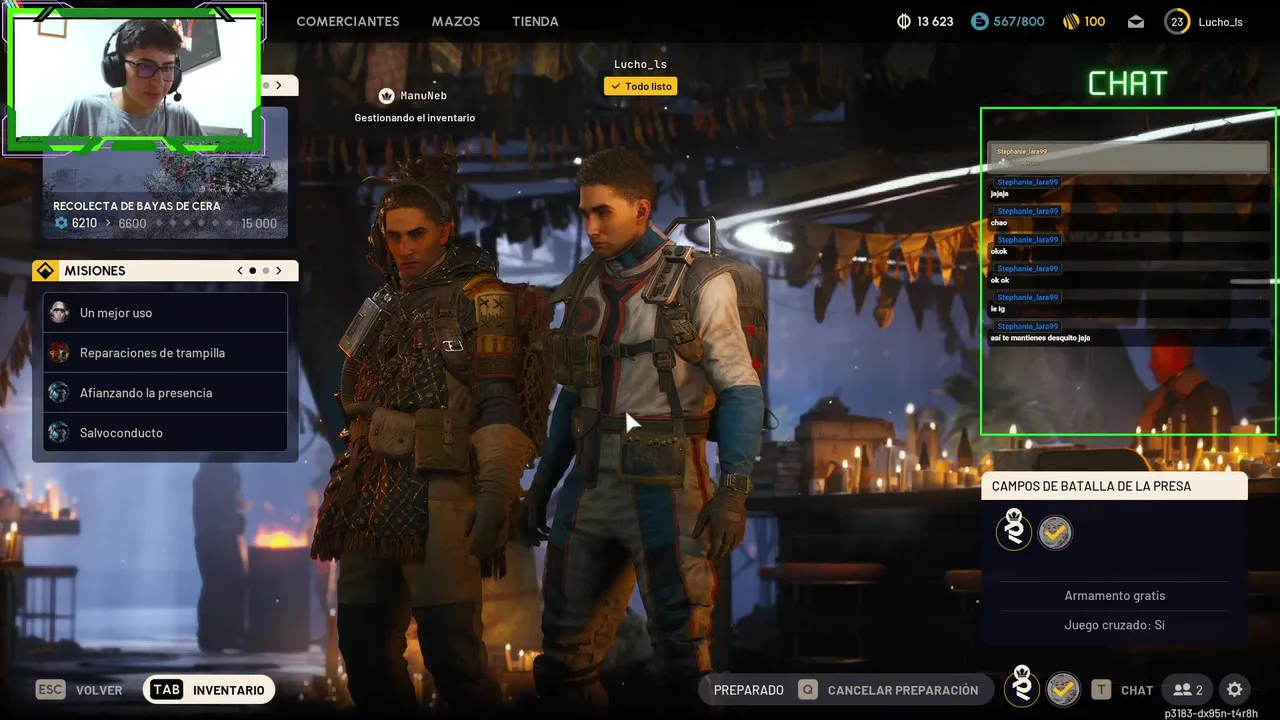
Task: Click the Gestionando el inventario status text
Action: [x=415, y=118]
